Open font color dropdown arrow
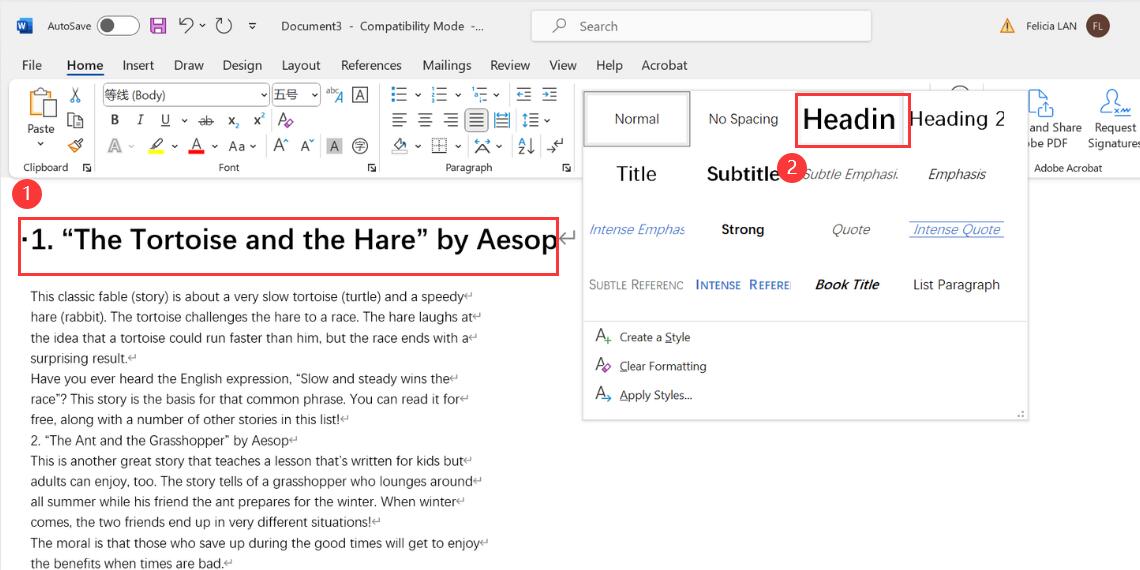1140x570 pixels. [x=214, y=146]
